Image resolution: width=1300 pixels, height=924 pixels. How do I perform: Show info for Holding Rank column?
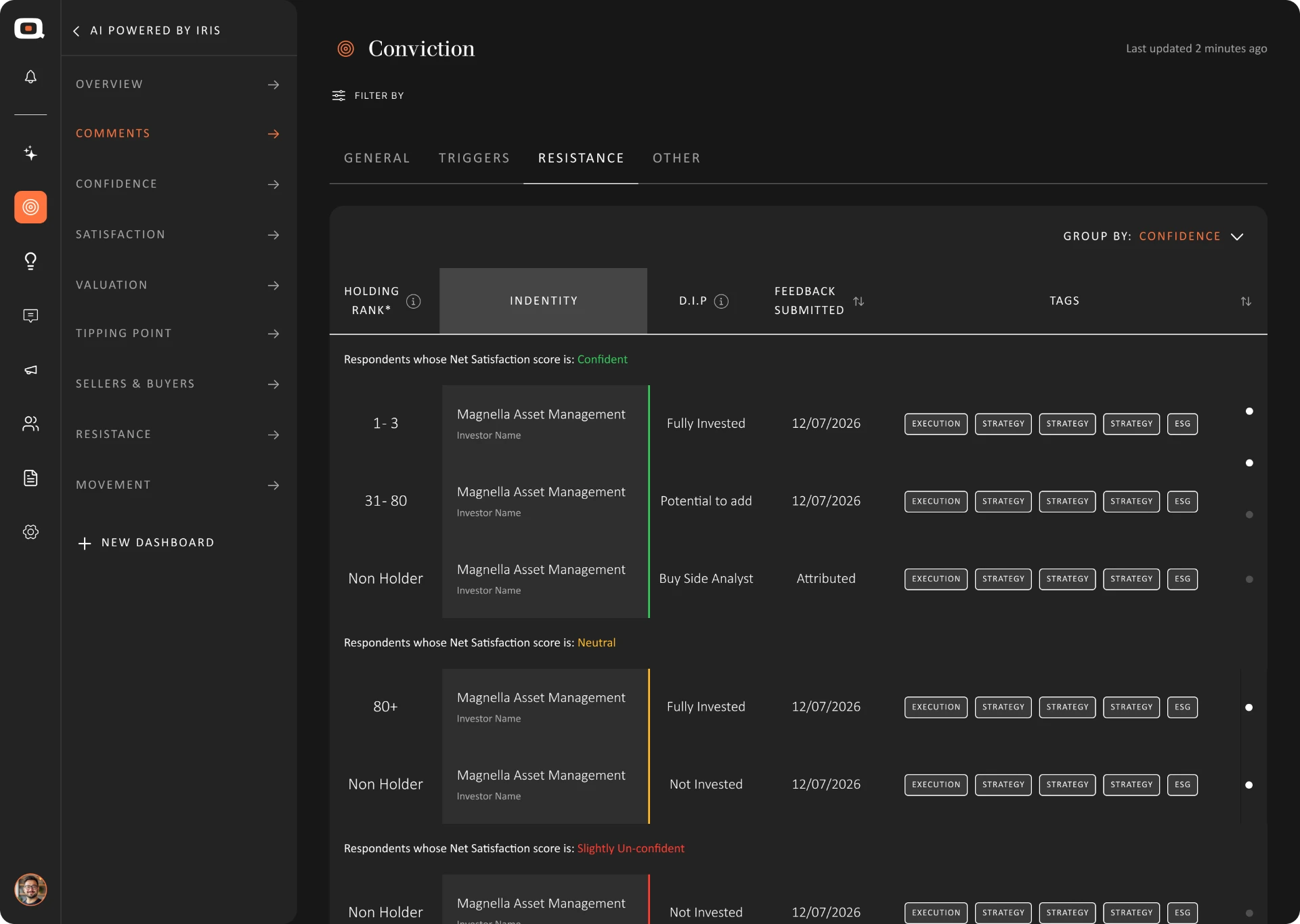(x=413, y=301)
